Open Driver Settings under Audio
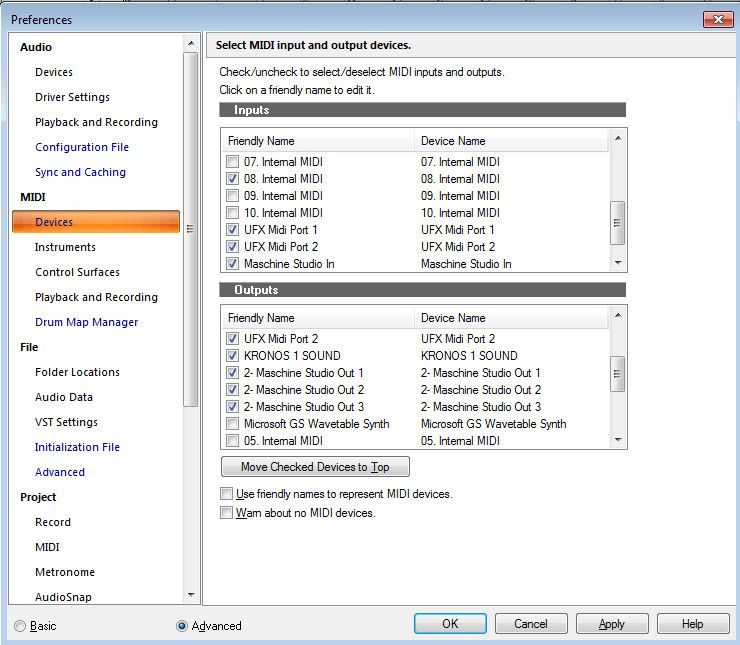Image resolution: width=740 pixels, height=645 pixels. [72, 97]
